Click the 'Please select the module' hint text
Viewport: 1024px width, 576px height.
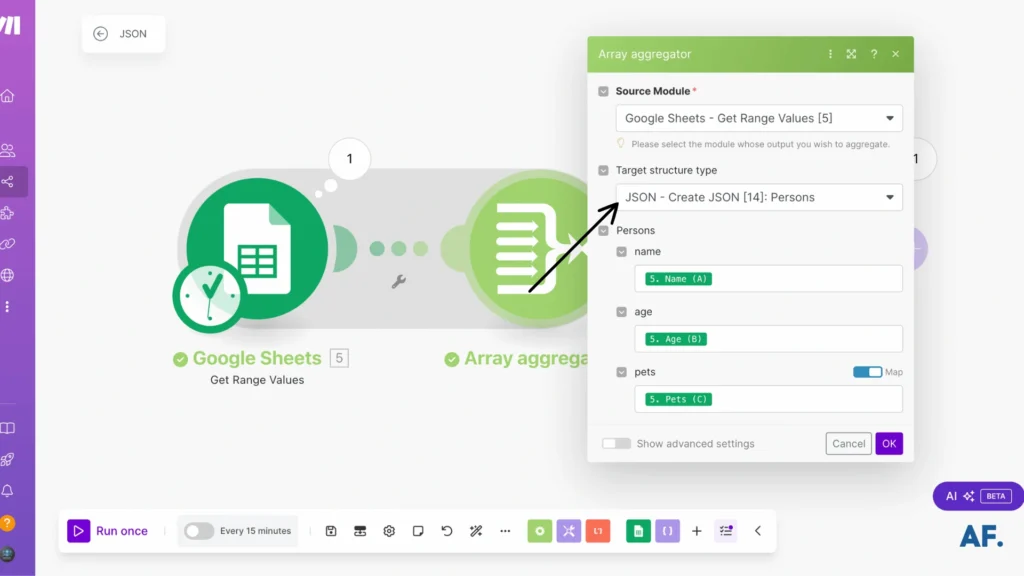pos(760,144)
